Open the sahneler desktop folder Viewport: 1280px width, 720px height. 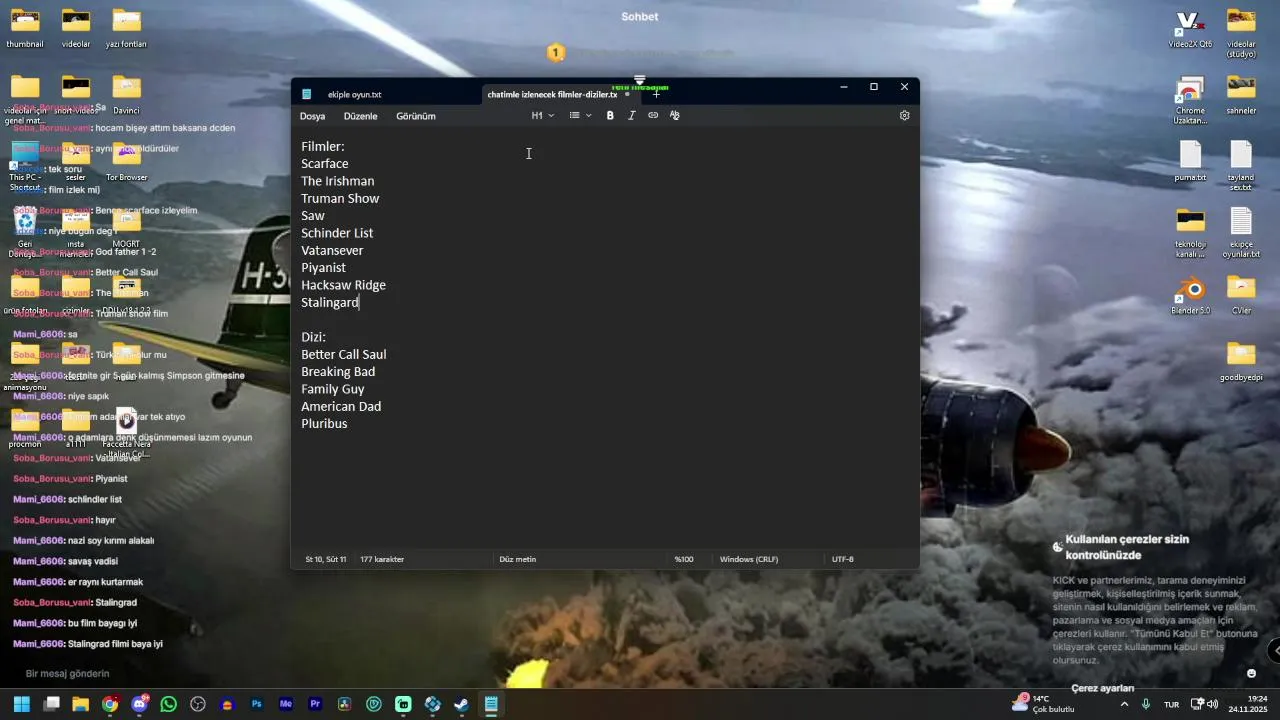coord(1241,96)
